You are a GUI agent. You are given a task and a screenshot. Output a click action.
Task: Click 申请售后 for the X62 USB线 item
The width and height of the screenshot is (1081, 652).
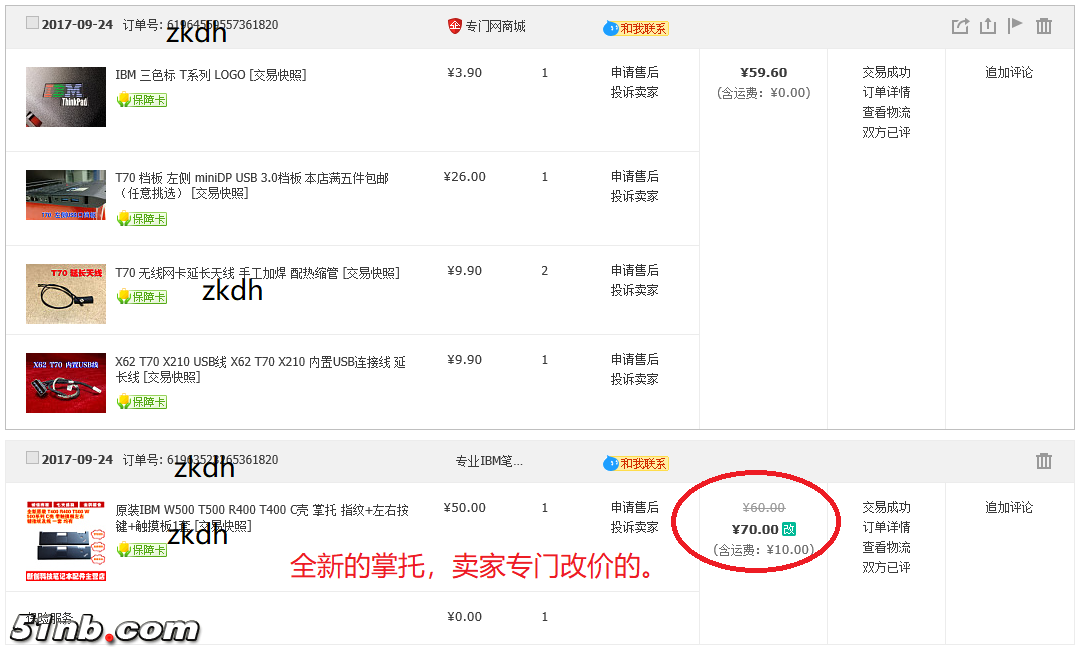(x=634, y=359)
